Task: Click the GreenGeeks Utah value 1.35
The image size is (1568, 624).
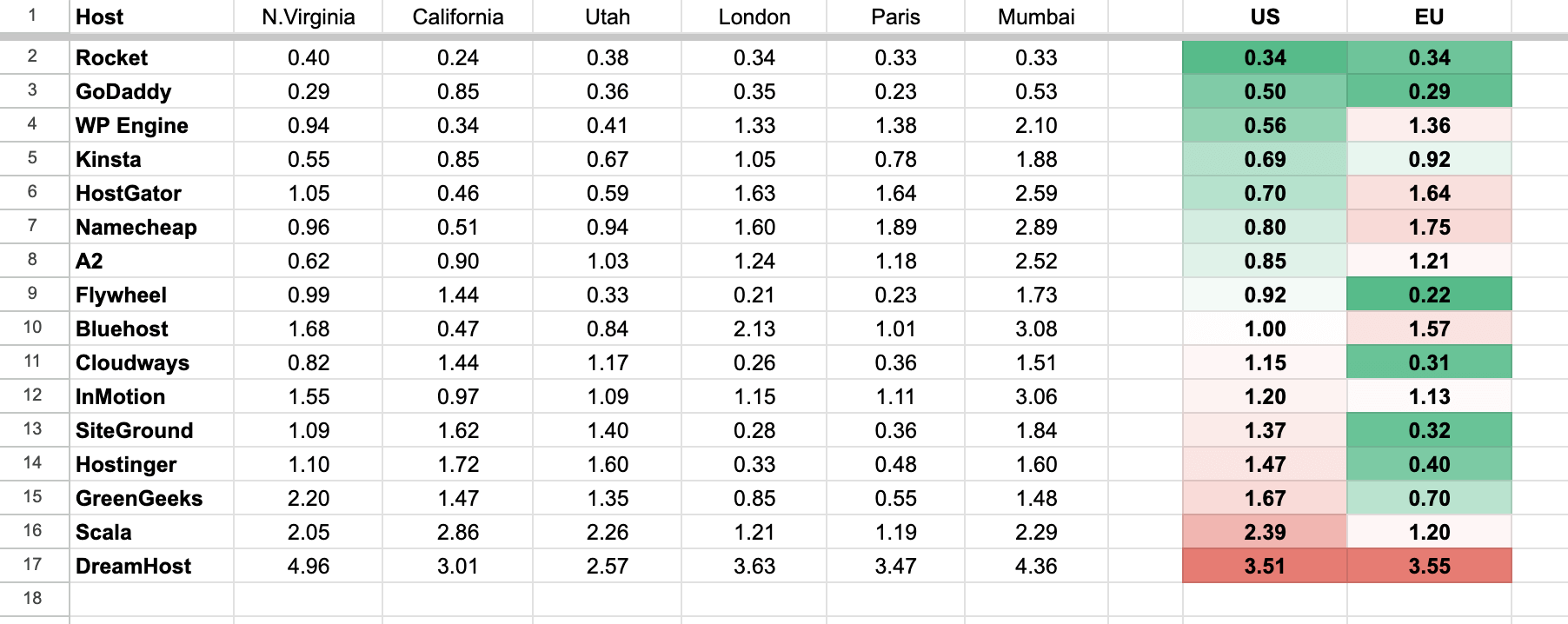Action: tap(608, 498)
